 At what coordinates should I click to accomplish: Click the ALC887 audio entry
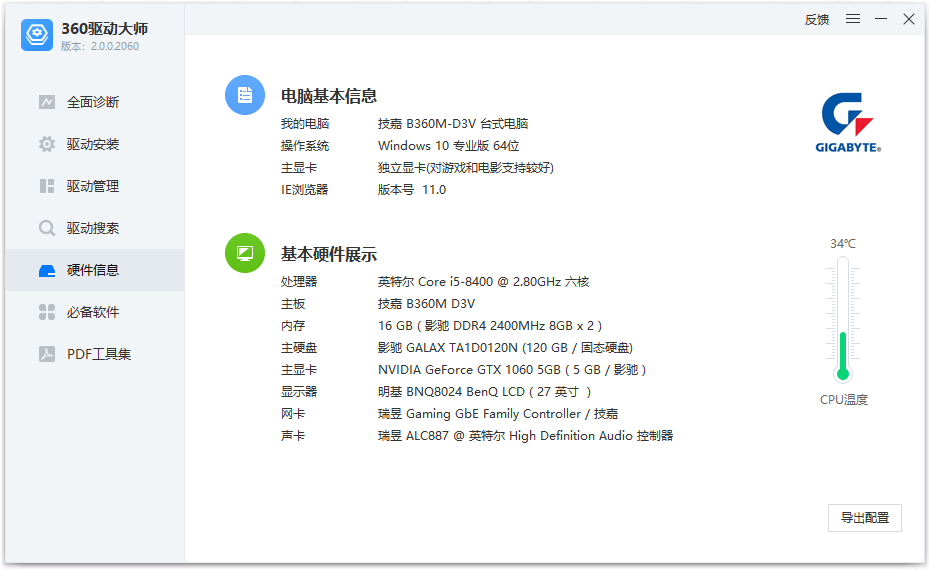coord(525,436)
